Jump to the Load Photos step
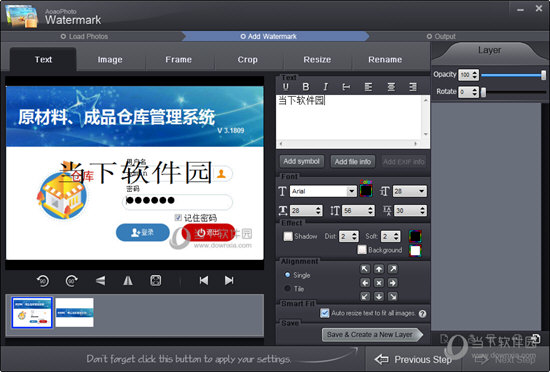Viewport: 550px width, 372px height. click(x=84, y=36)
